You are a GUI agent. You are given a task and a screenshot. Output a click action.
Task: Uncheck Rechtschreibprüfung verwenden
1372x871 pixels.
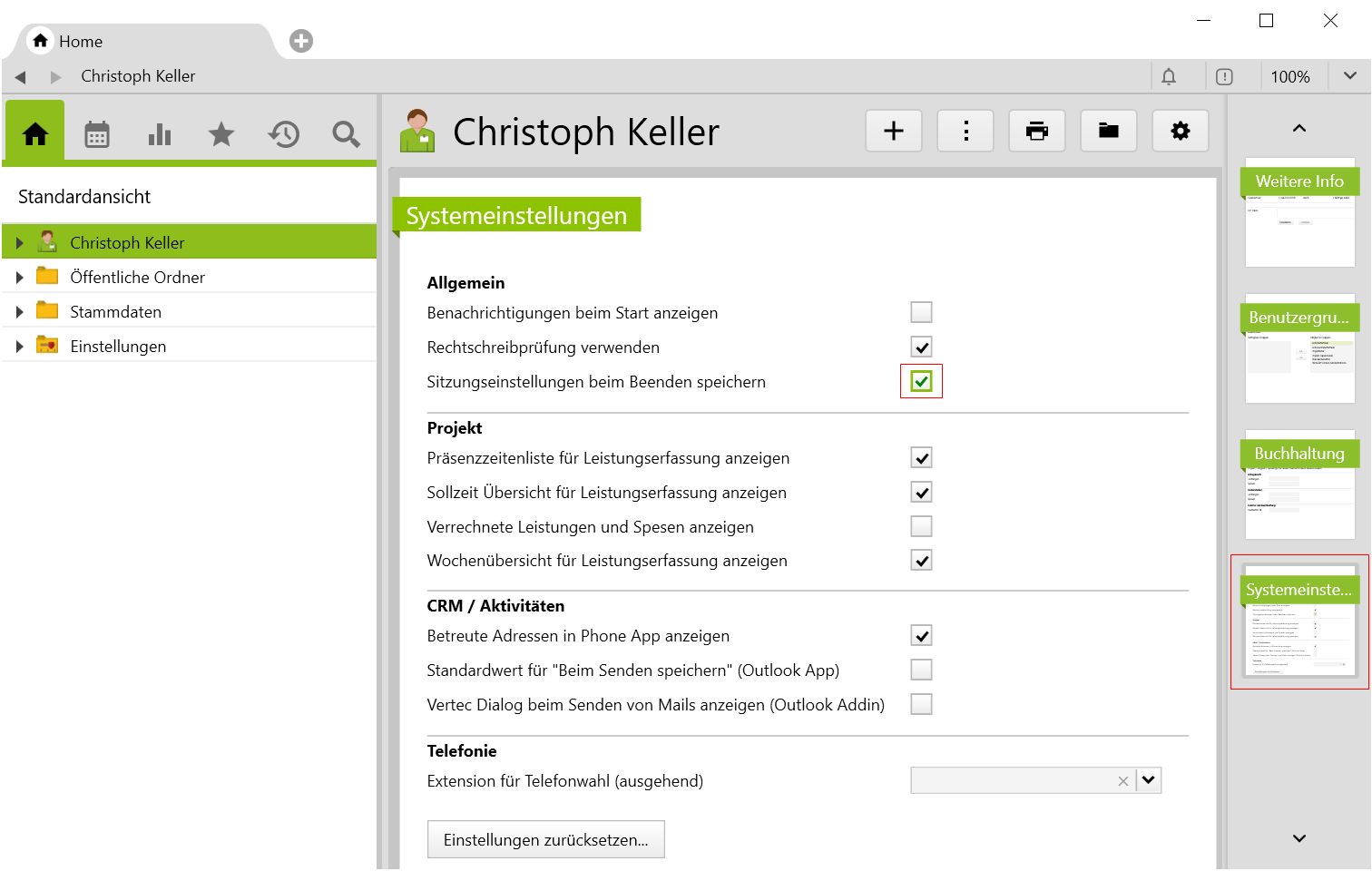click(x=921, y=347)
